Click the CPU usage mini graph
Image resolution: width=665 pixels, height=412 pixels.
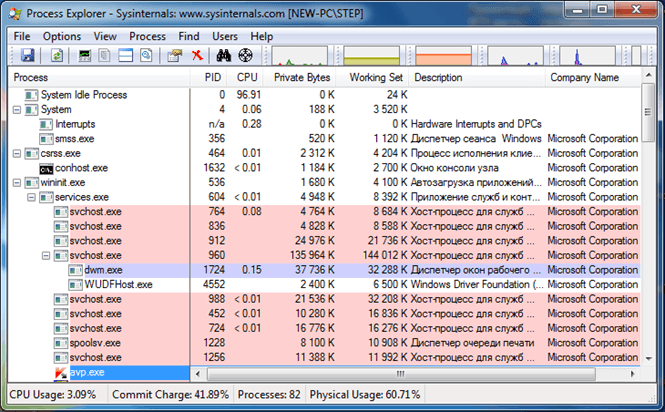299,56
